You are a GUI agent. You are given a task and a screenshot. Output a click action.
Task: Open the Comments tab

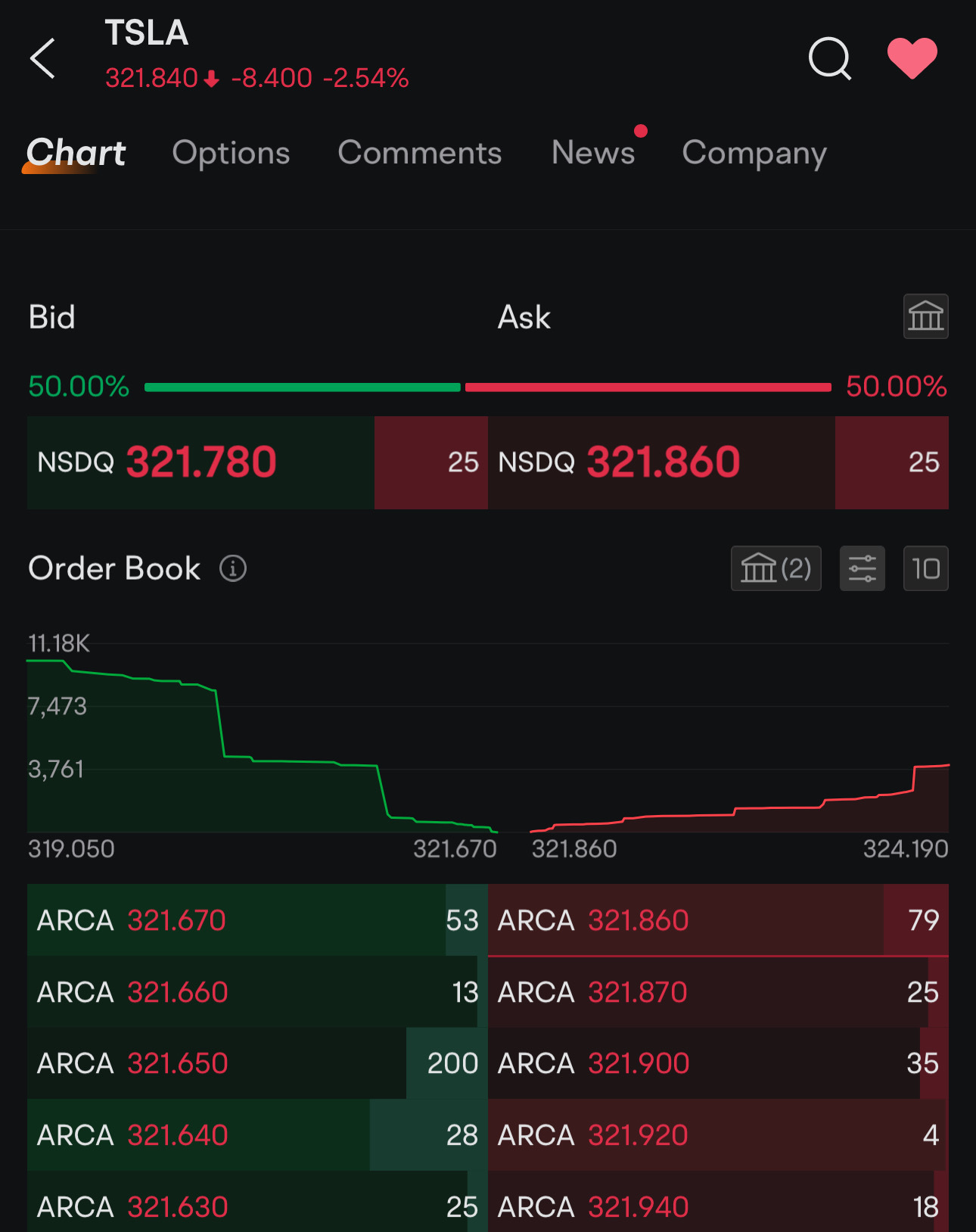[x=420, y=153]
